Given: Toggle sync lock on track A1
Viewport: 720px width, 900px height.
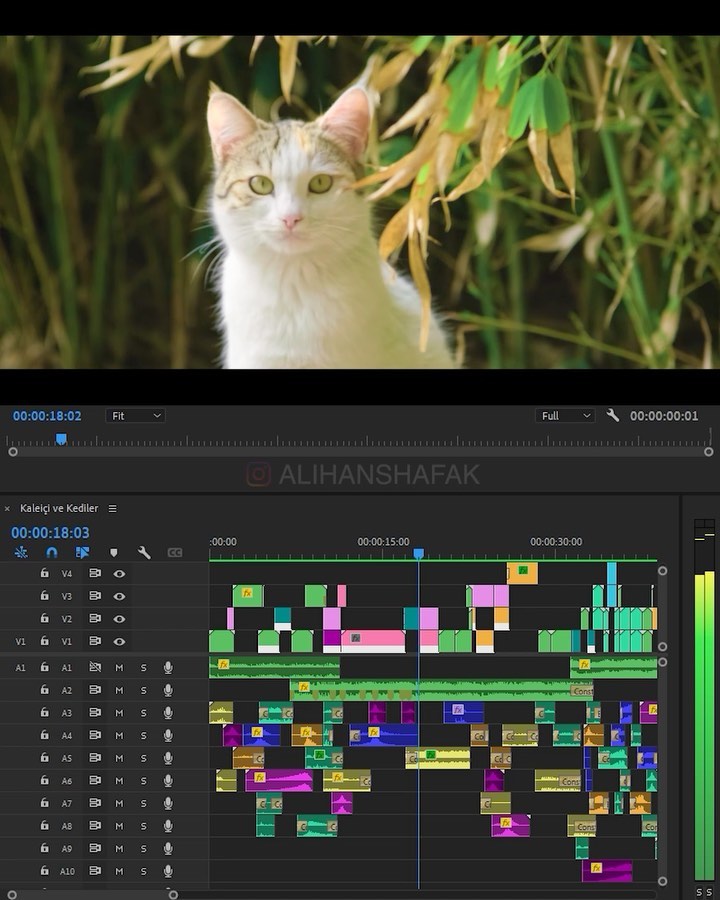Looking at the screenshot, I should [95, 667].
